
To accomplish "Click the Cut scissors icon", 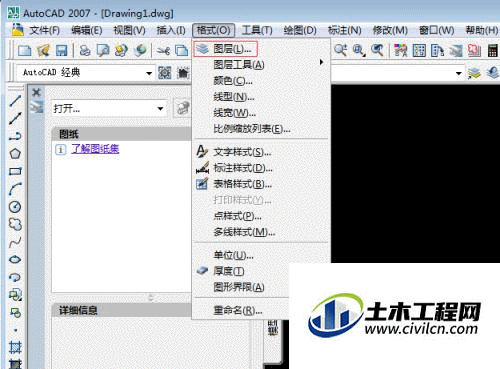I will 163,51.
